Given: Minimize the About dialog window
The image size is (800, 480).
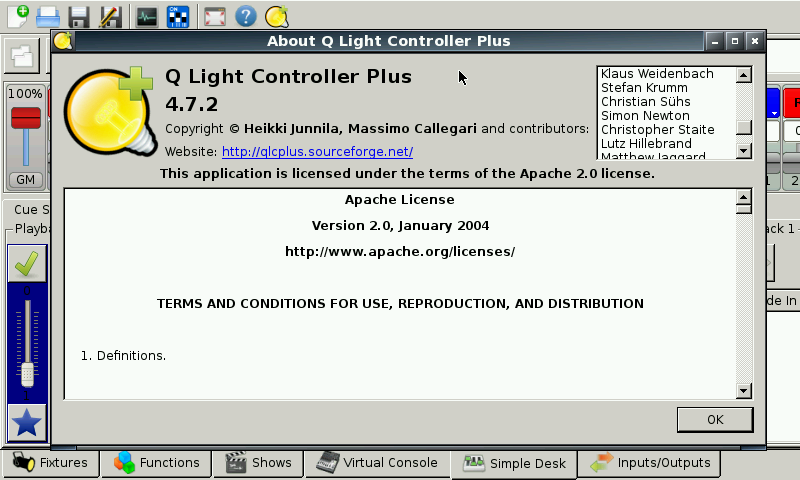Looking at the screenshot, I should click(715, 41).
